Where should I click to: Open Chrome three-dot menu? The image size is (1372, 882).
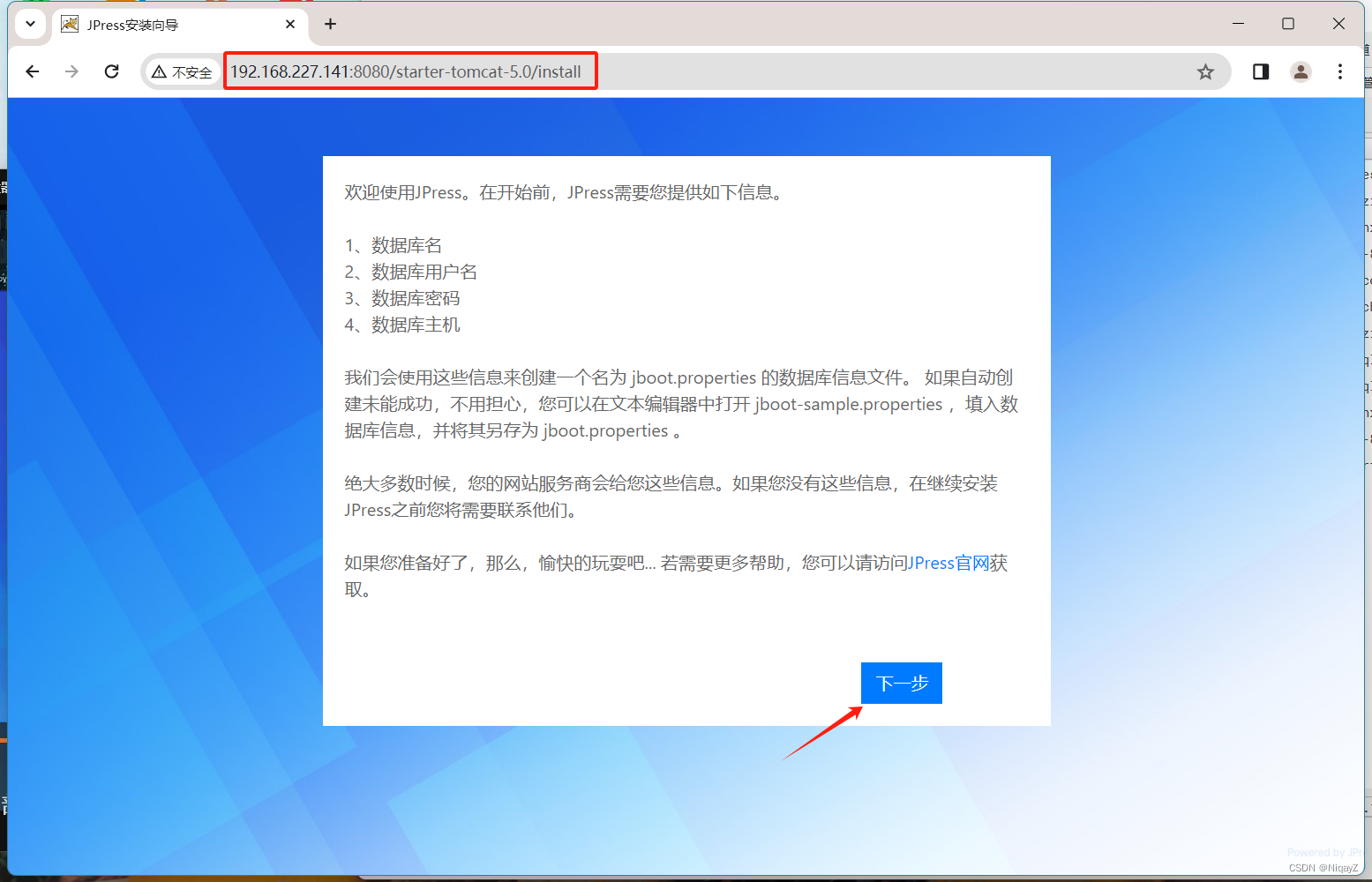1339,71
